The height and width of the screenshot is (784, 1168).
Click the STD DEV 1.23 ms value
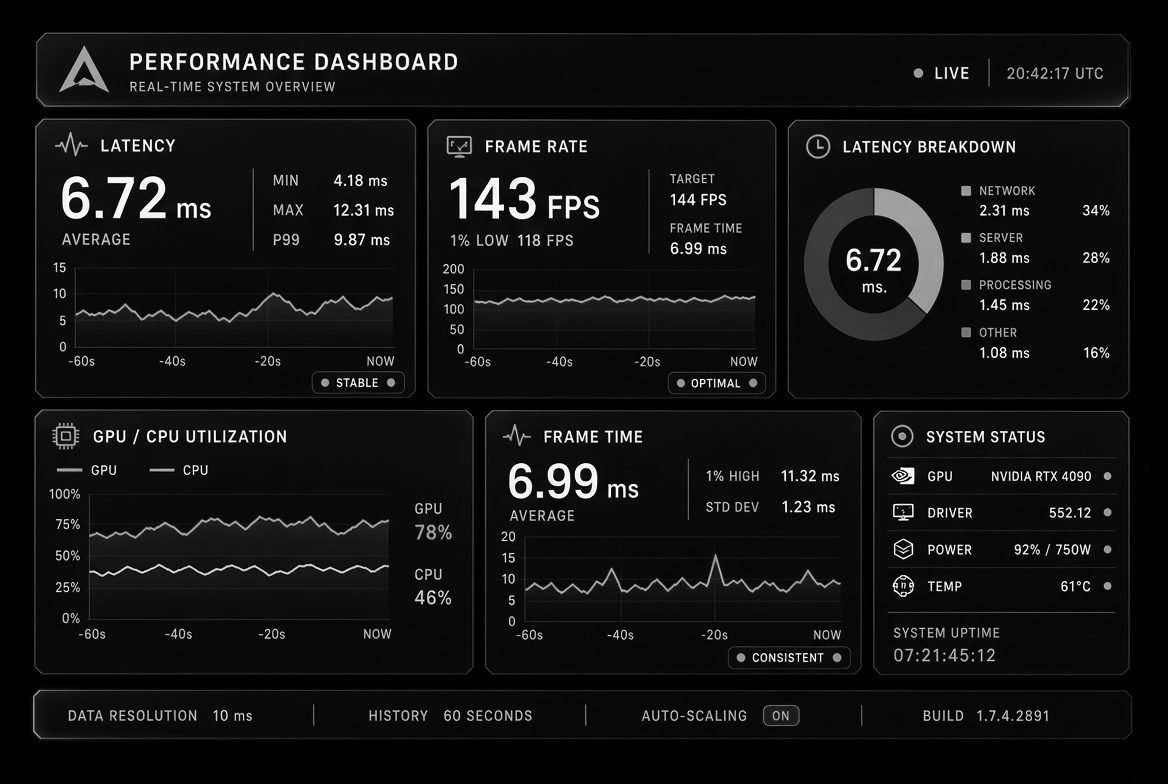coord(808,507)
